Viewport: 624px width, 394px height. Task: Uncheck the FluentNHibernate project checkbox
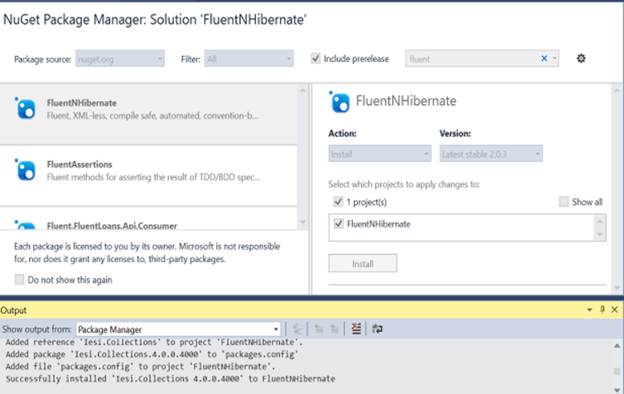[339, 224]
